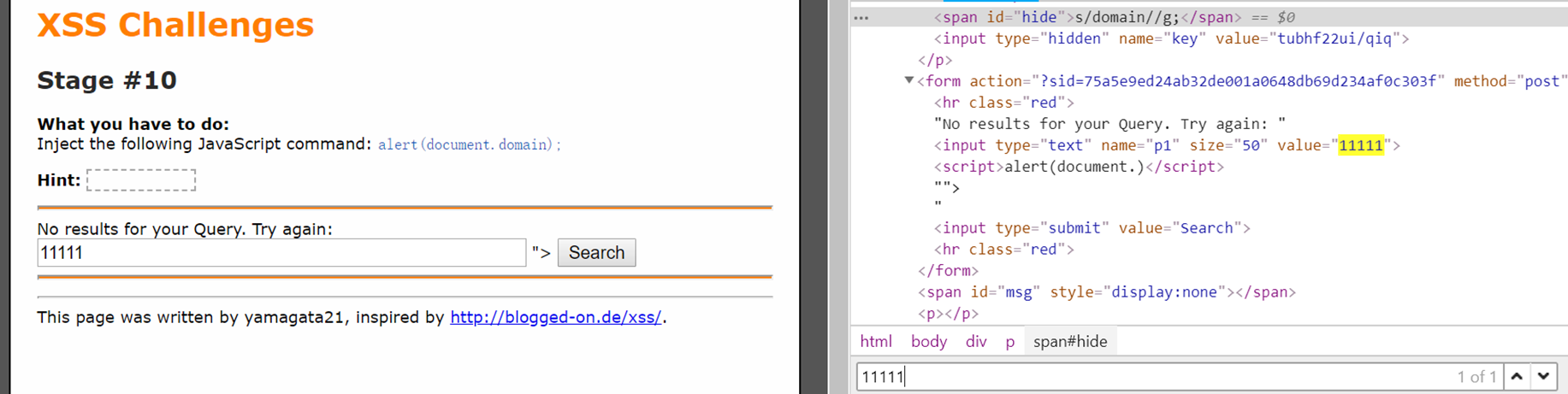Select the script alert(document.) line
This screenshot has height=394, width=1568.
(1079, 167)
